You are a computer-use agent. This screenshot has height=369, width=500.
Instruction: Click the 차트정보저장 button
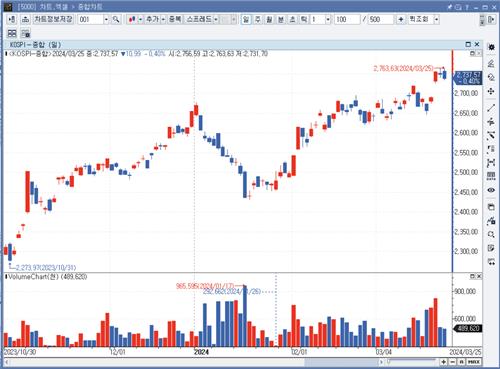coord(53,19)
